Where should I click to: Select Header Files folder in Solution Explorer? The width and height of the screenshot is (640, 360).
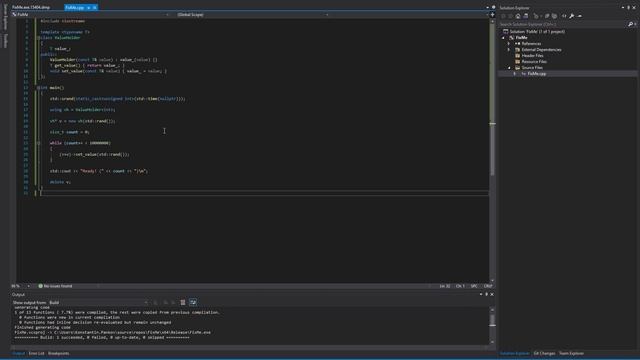532,56
